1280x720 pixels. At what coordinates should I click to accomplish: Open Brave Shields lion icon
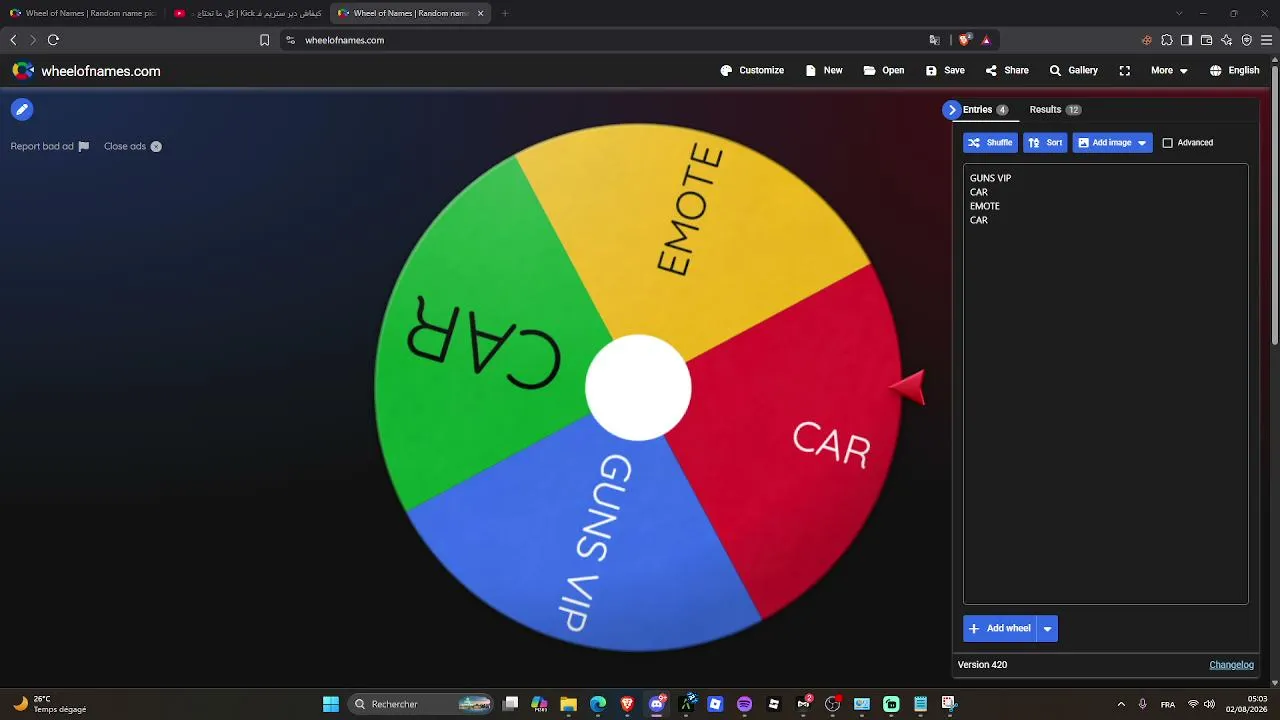coord(964,40)
